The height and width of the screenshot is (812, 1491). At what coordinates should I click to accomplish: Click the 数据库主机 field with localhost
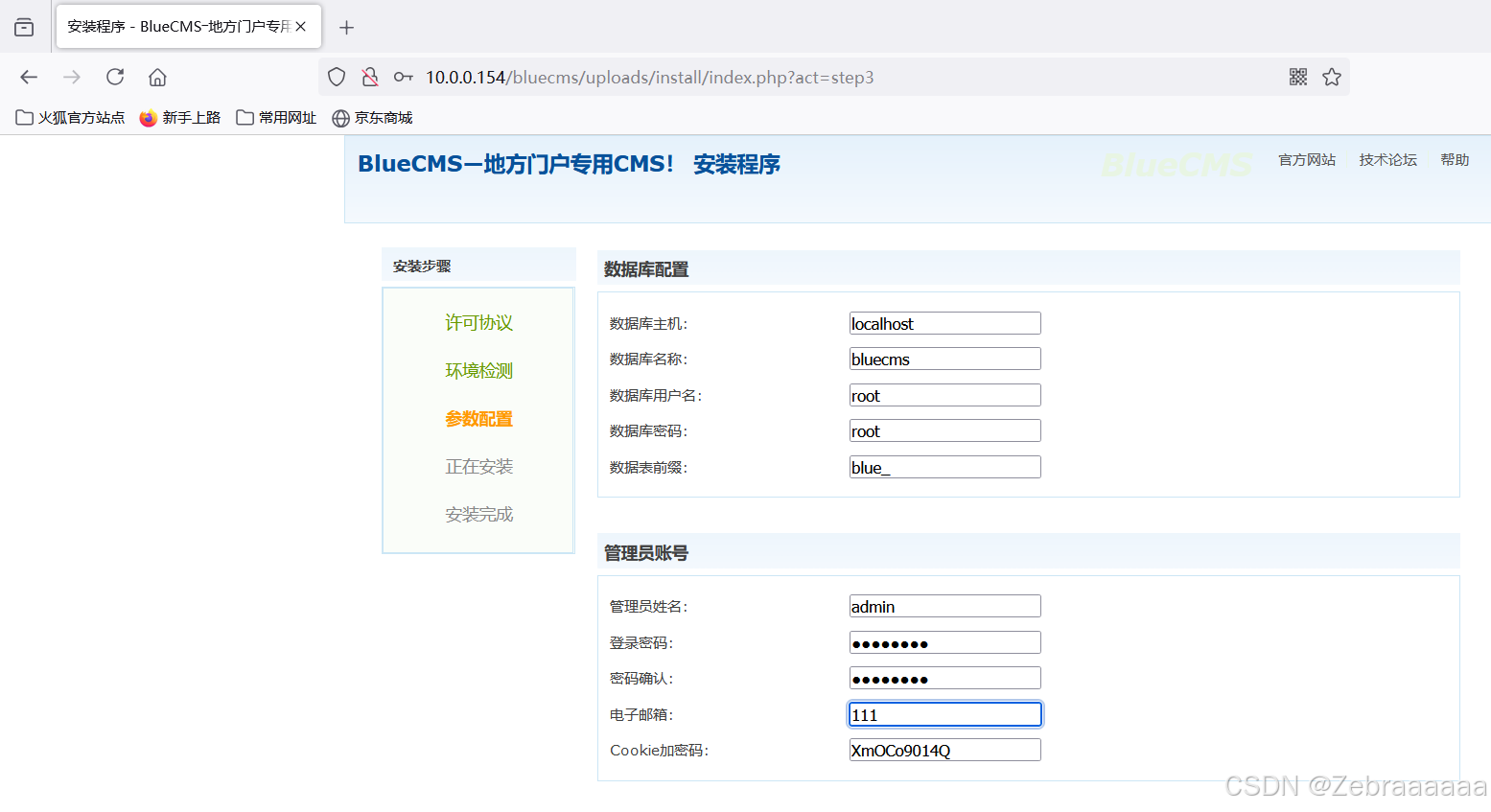pyautogui.click(x=944, y=323)
